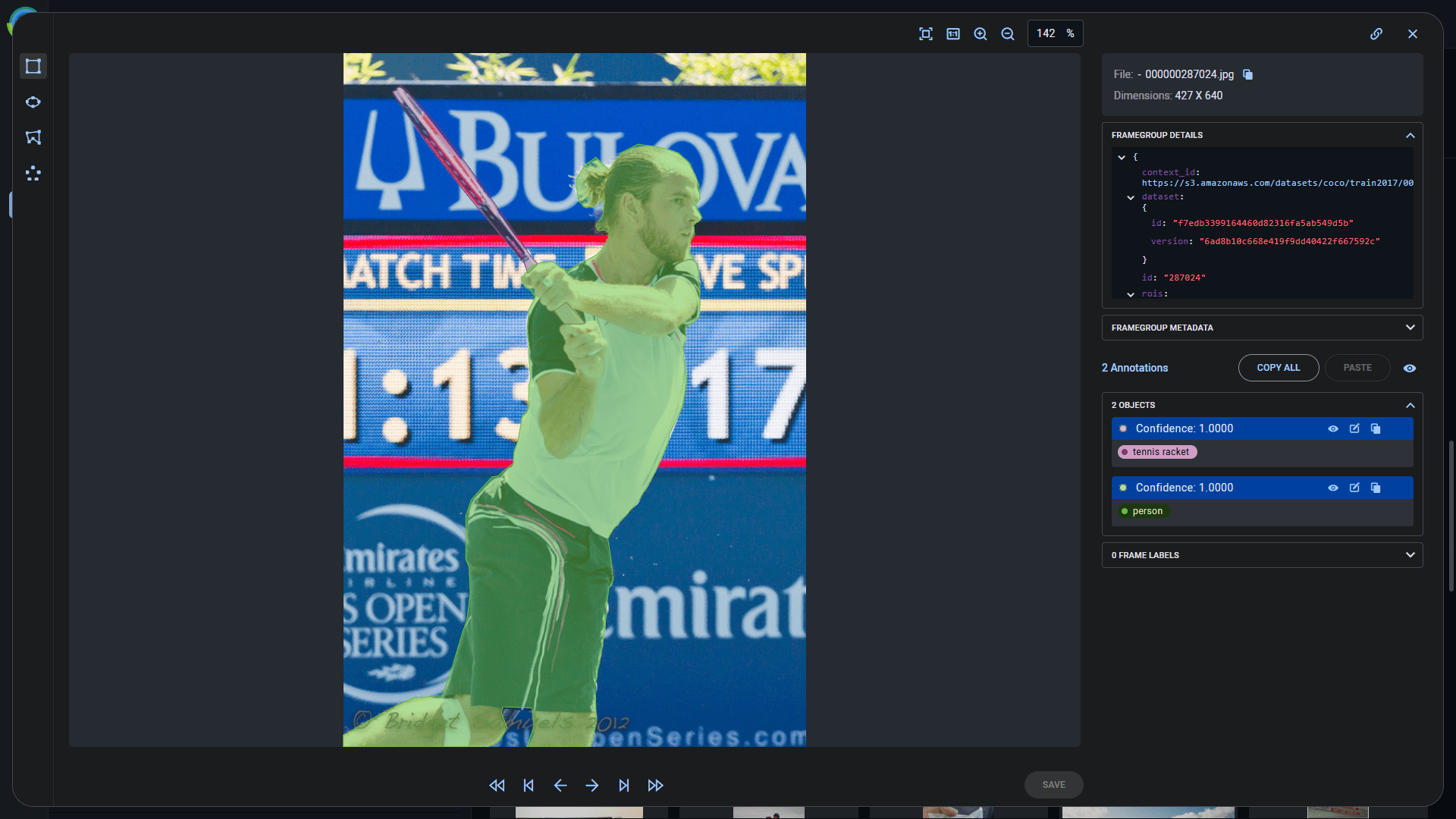Click the SAVE button
The image size is (1456, 819).
point(1053,785)
